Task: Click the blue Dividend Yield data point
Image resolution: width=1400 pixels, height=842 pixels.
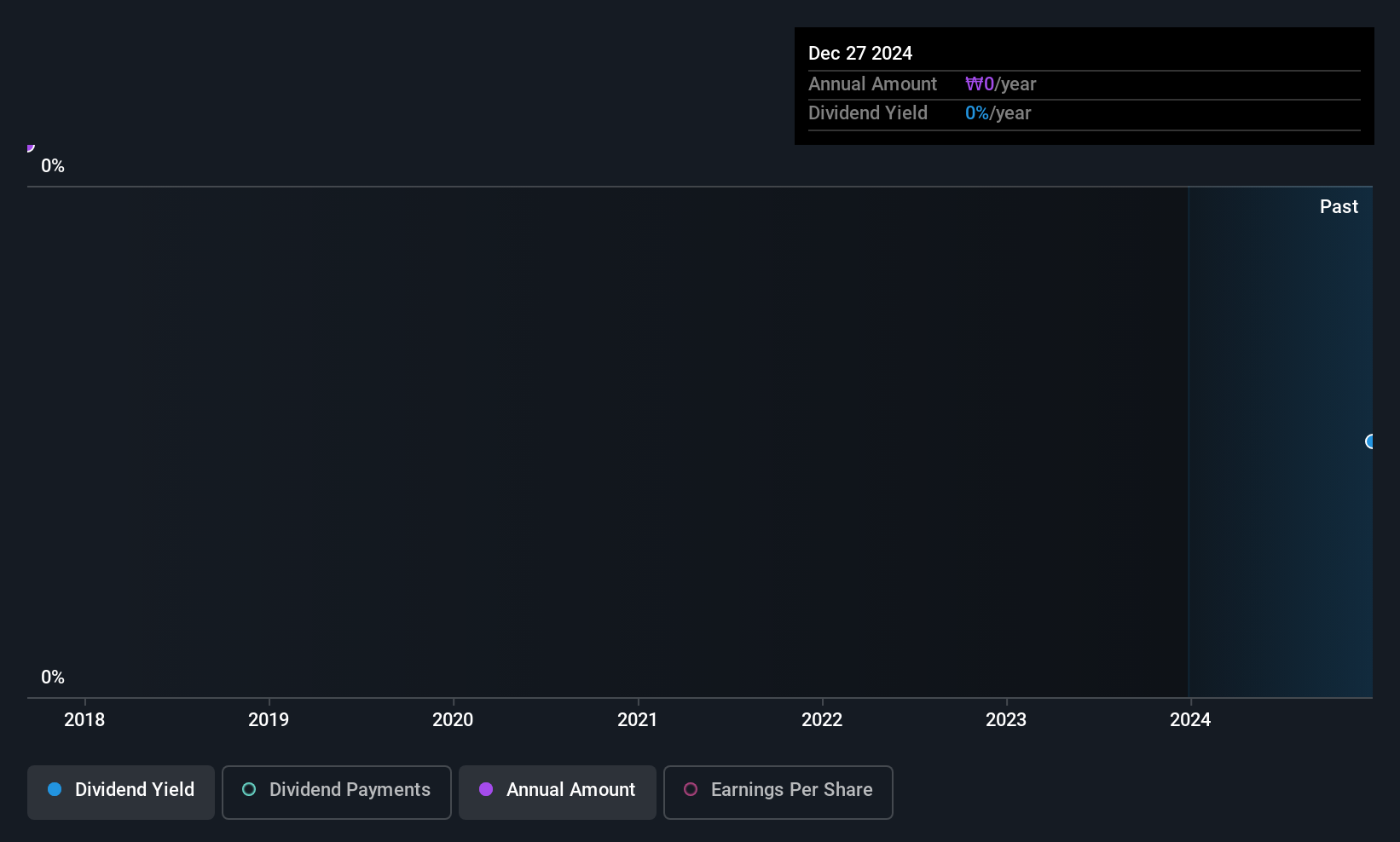Action: pos(1370,441)
